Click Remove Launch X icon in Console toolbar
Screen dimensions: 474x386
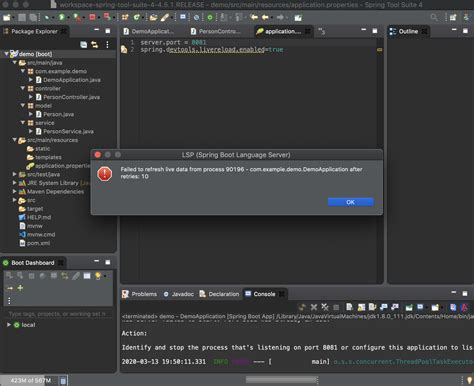coord(314,307)
